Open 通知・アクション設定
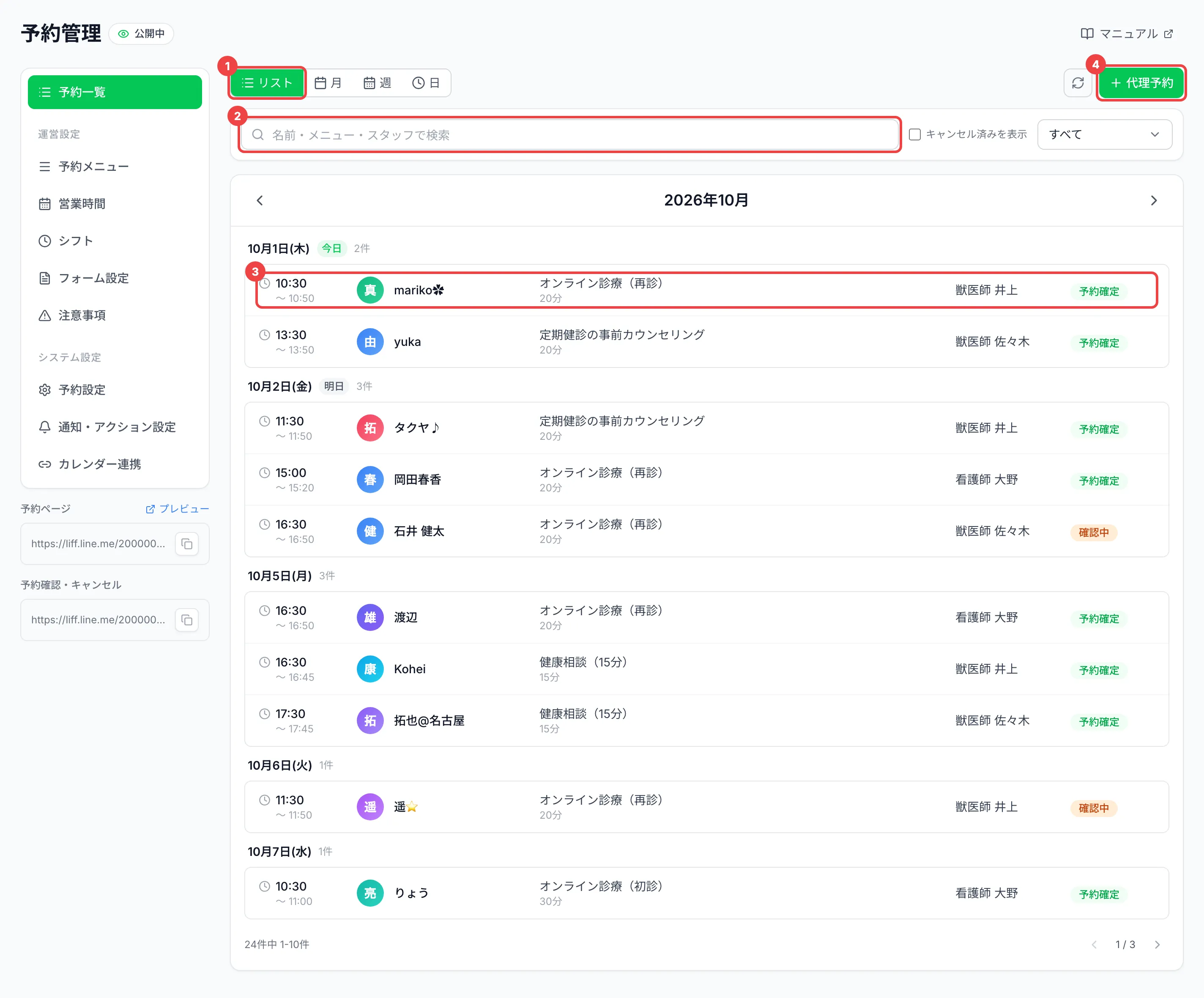 (115, 427)
